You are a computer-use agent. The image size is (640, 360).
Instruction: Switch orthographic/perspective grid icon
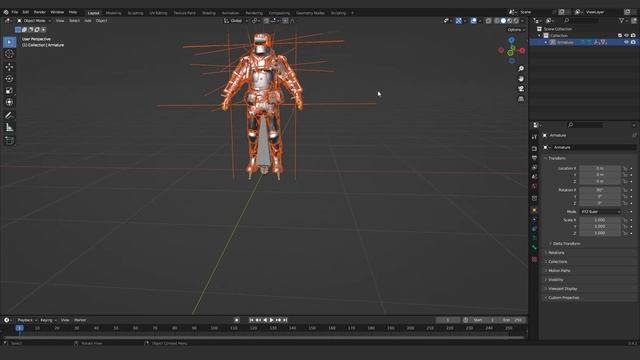[521, 99]
